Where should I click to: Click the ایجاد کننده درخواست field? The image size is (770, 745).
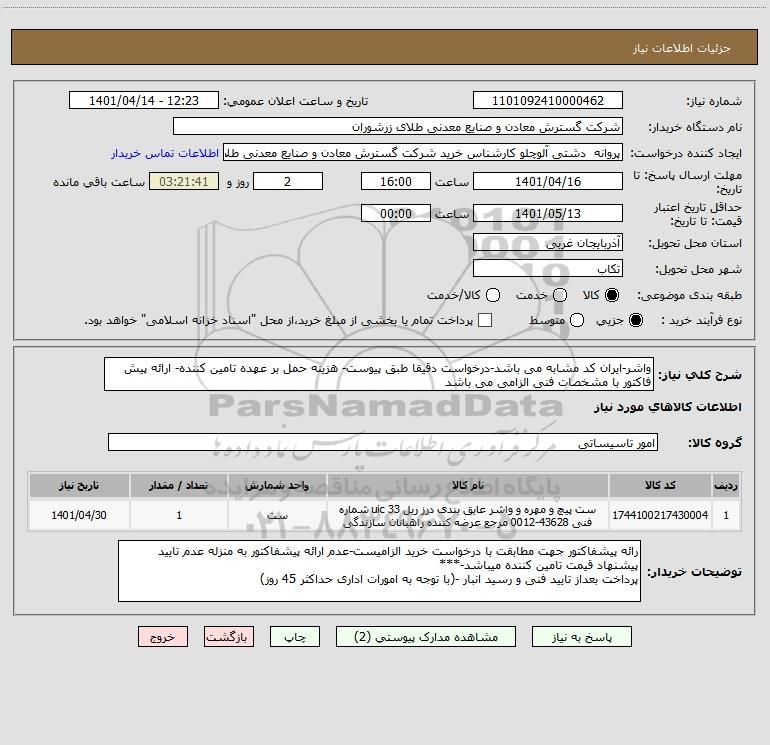point(423,153)
